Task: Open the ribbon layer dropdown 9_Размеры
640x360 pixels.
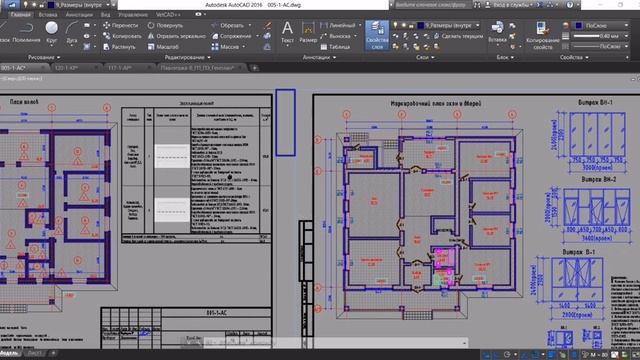Action: [436, 25]
